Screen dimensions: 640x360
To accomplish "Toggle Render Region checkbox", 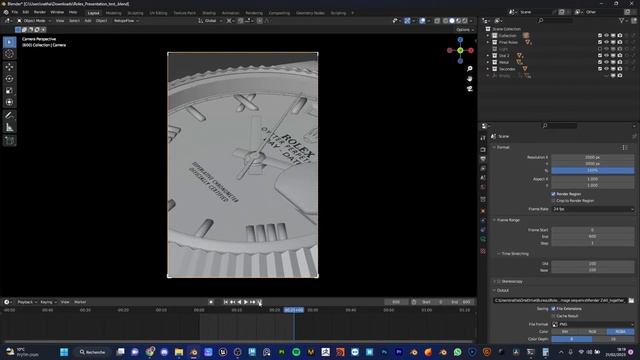I will click(553, 194).
